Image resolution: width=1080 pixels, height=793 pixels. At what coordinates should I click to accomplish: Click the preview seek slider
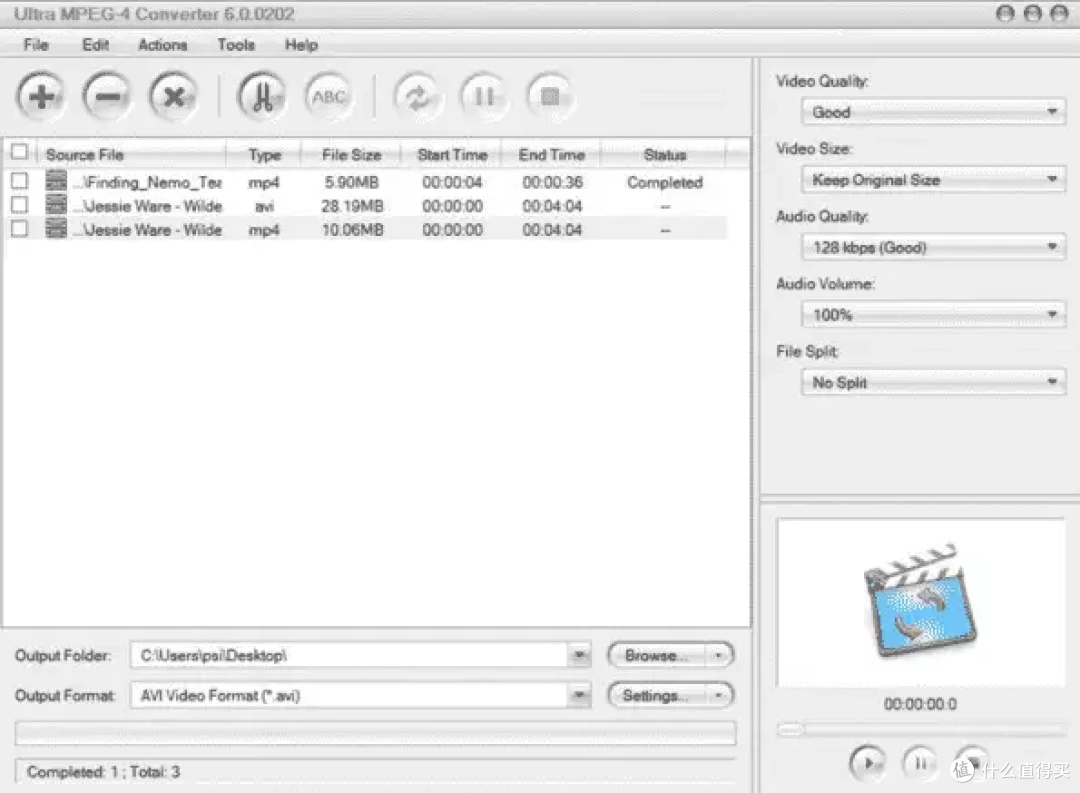pos(920,731)
